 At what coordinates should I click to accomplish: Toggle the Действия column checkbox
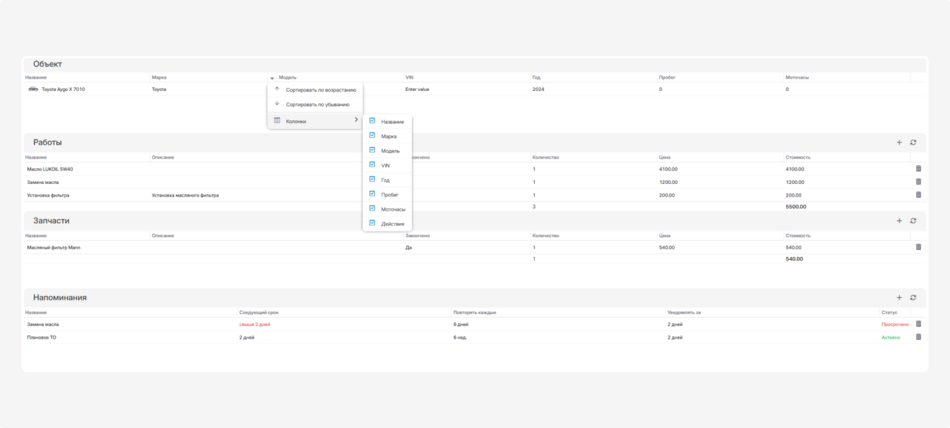tap(372, 223)
